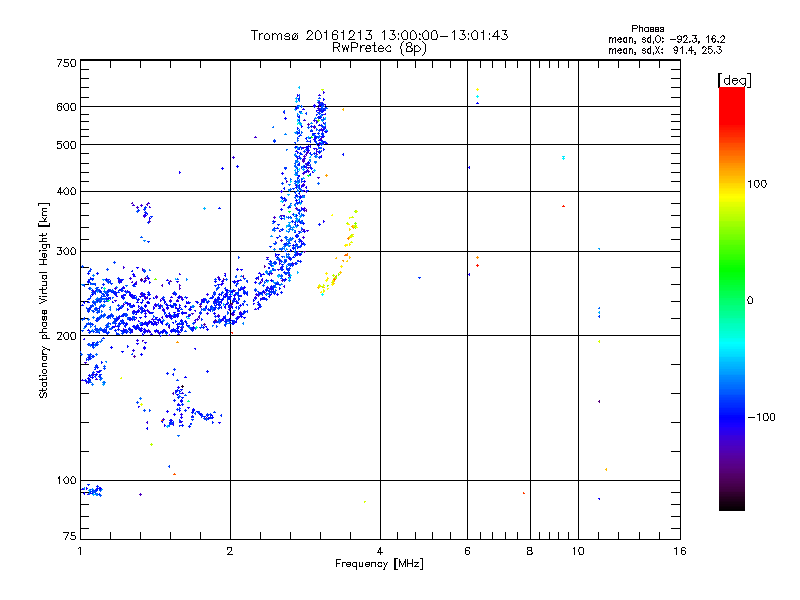Click the '6' x-axis tick label
The width and height of the screenshot is (800, 600).
click(x=467, y=551)
